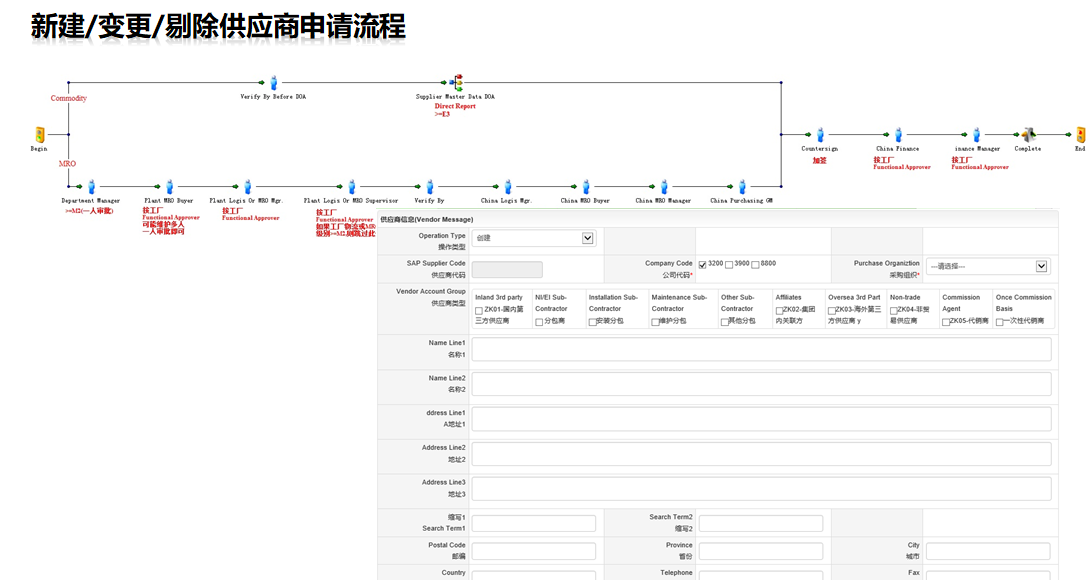Select Plant Logis Or MRO Supervisor icon
Screen dimensions: 1090x580
pyautogui.click(x=352, y=186)
